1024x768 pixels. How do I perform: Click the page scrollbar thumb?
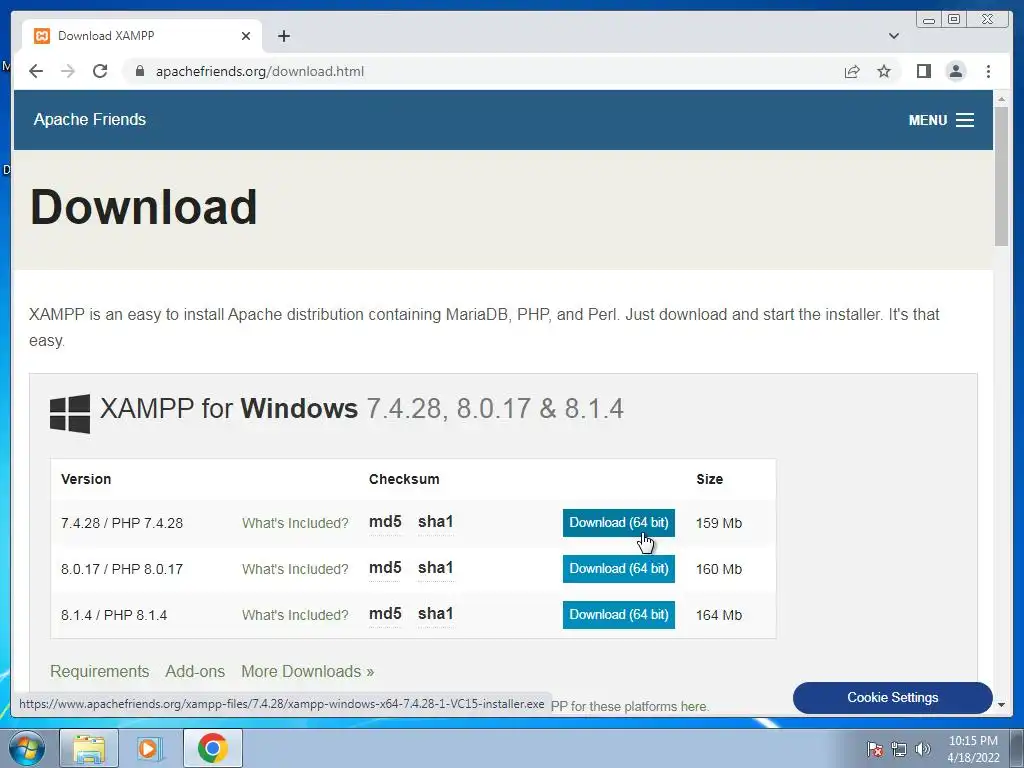pyautogui.click(x=1001, y=176)
